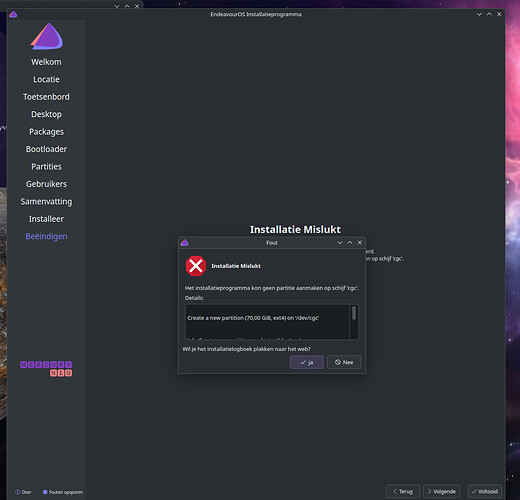Click the Volgende button
This screenshot has height=500, width=520.
[441, 491]
